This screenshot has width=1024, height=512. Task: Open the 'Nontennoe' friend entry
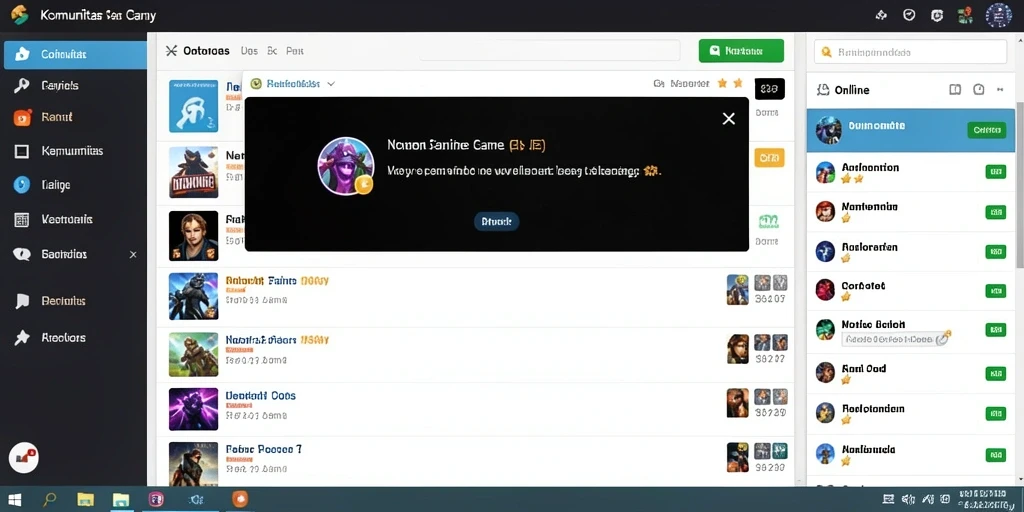[x=911, y=212]
